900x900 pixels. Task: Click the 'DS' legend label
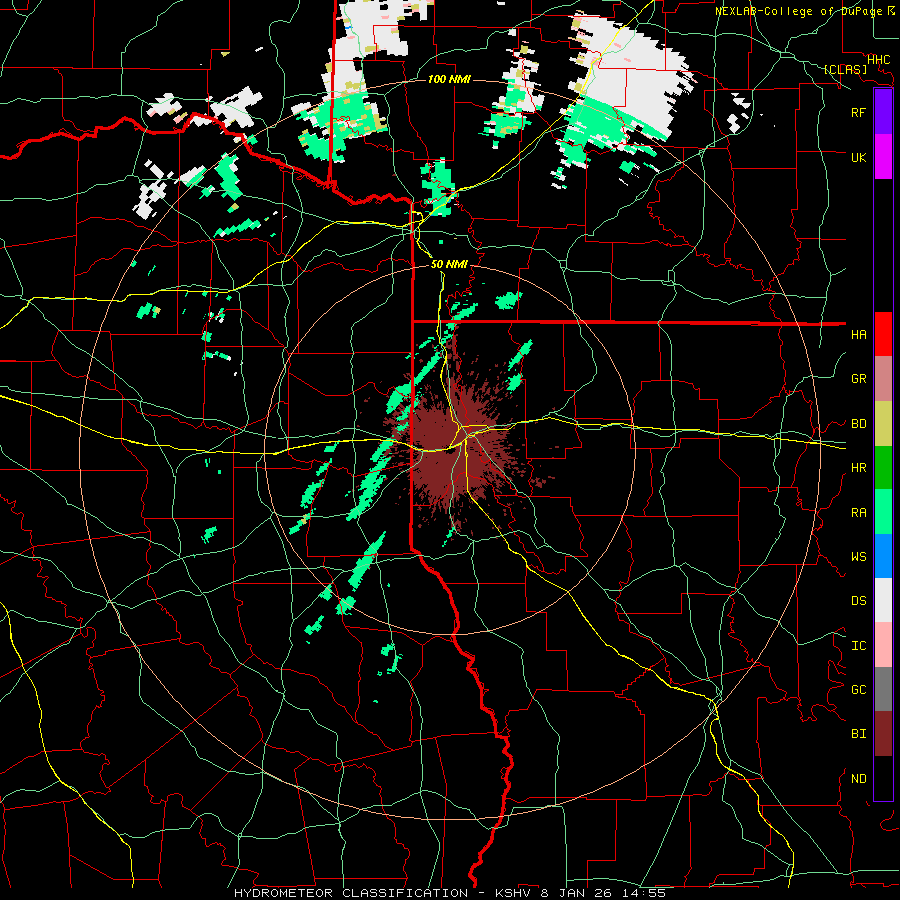pos(858,601)
